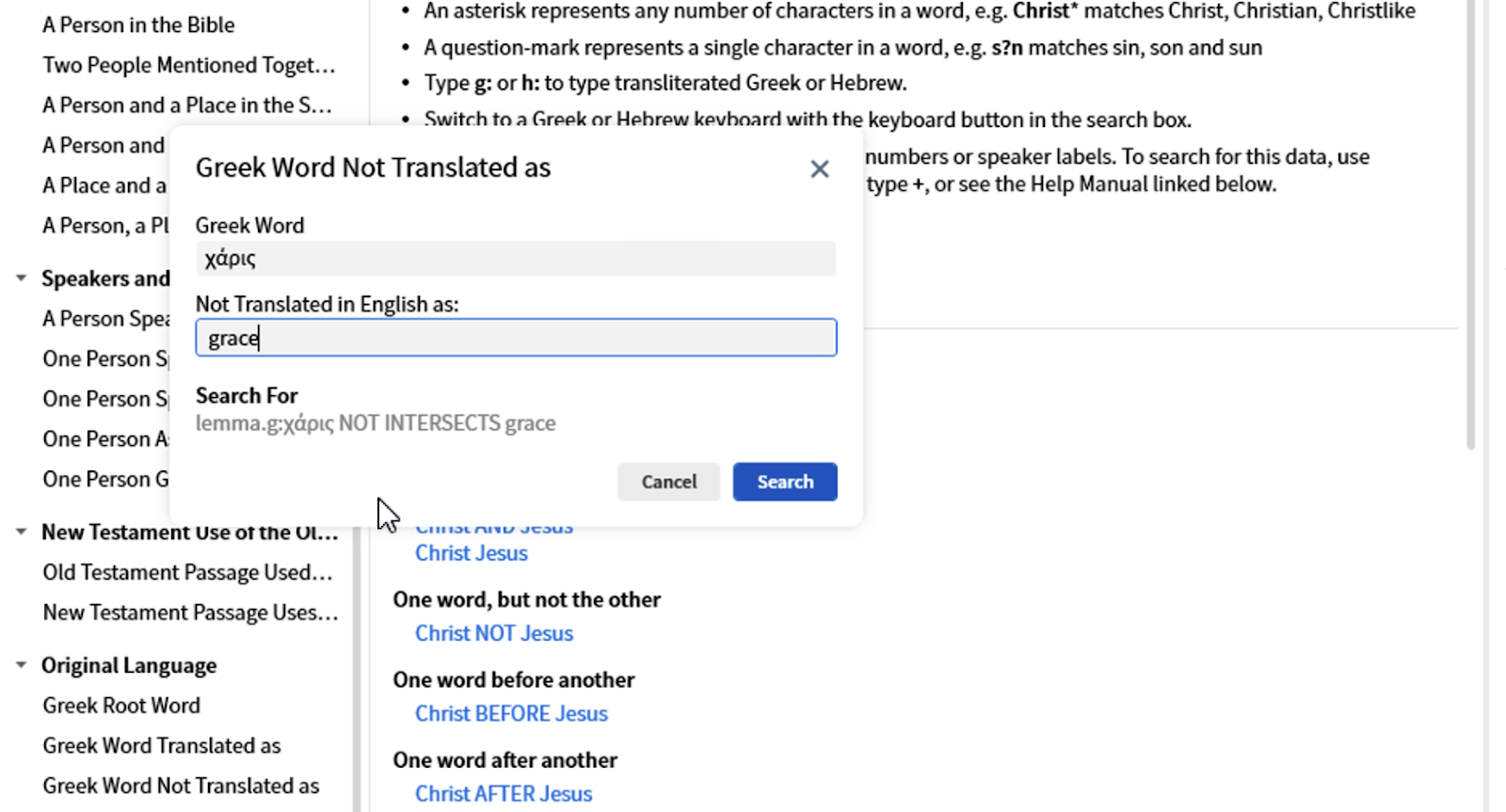Collapse the Original Language section arrow

pos(21,665)
